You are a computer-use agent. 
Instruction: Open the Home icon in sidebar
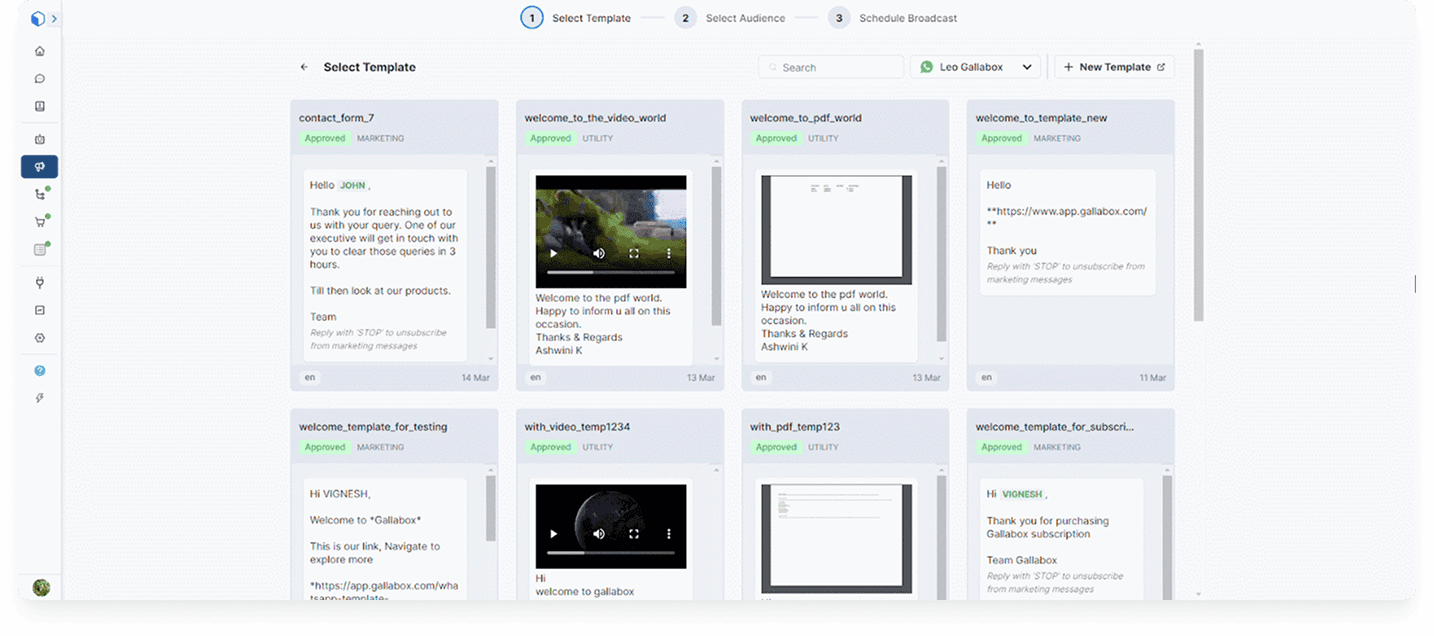(x=40, y=51)
